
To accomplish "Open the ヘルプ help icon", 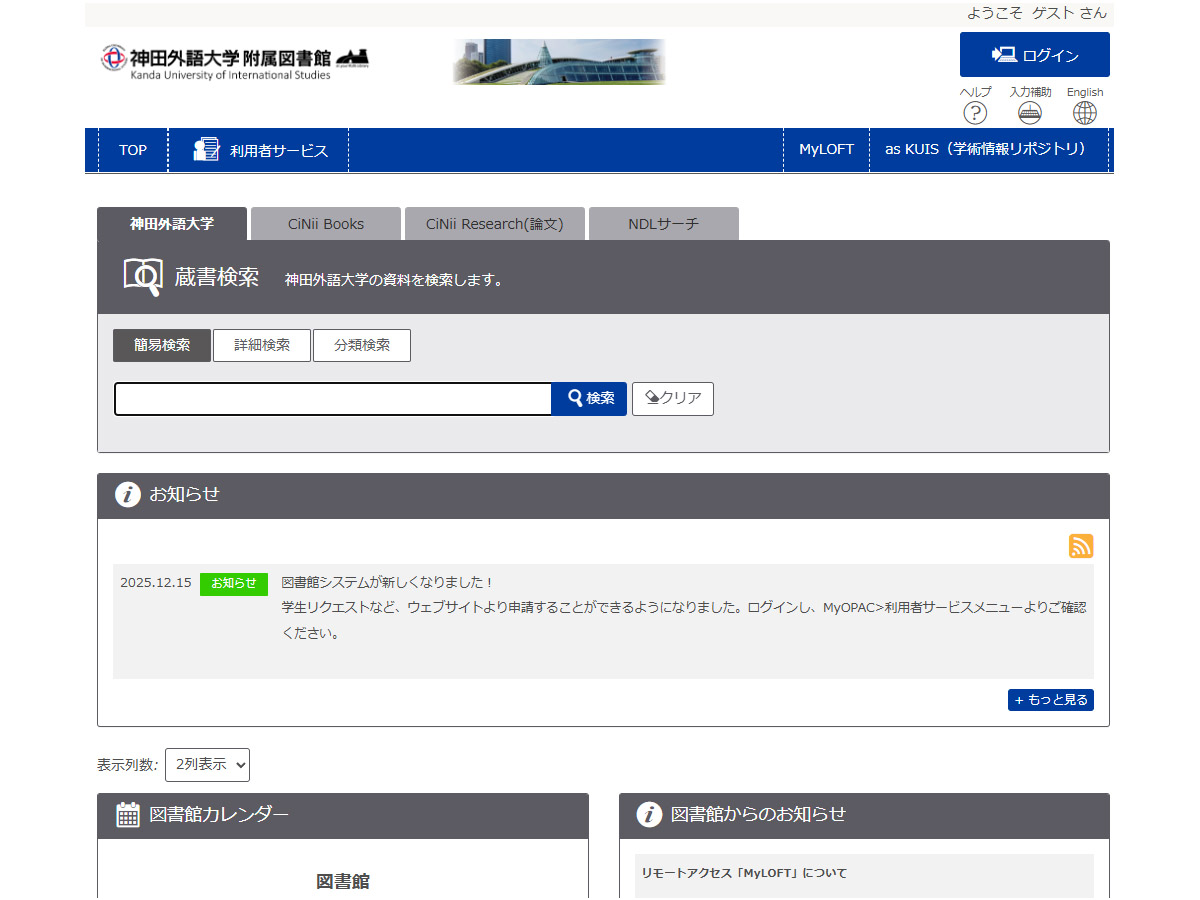I will (974, 113).
